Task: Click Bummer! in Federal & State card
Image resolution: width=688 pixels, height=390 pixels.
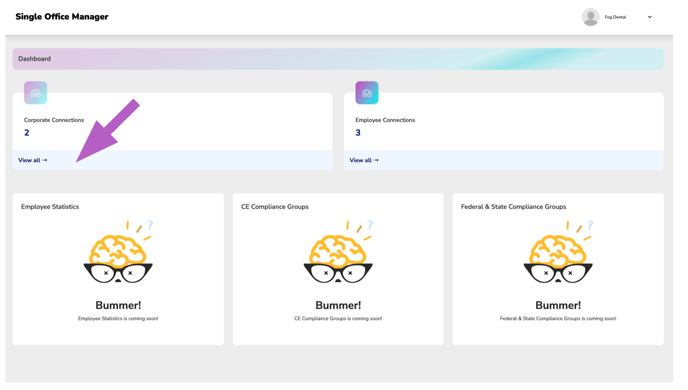Action: (x=558, y=305)
